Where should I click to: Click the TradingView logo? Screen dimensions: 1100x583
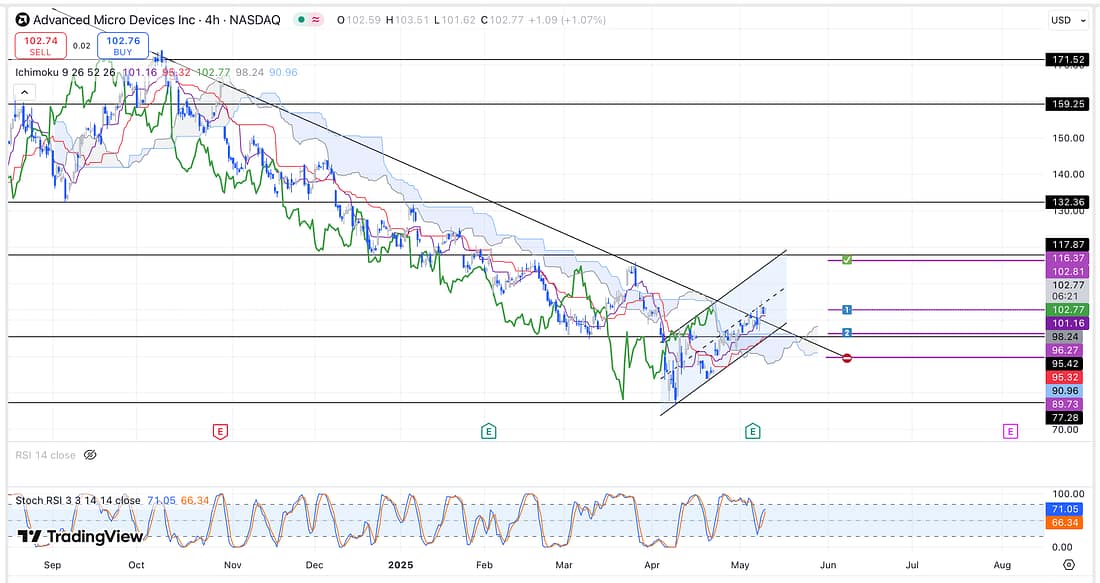pos(80,536)
